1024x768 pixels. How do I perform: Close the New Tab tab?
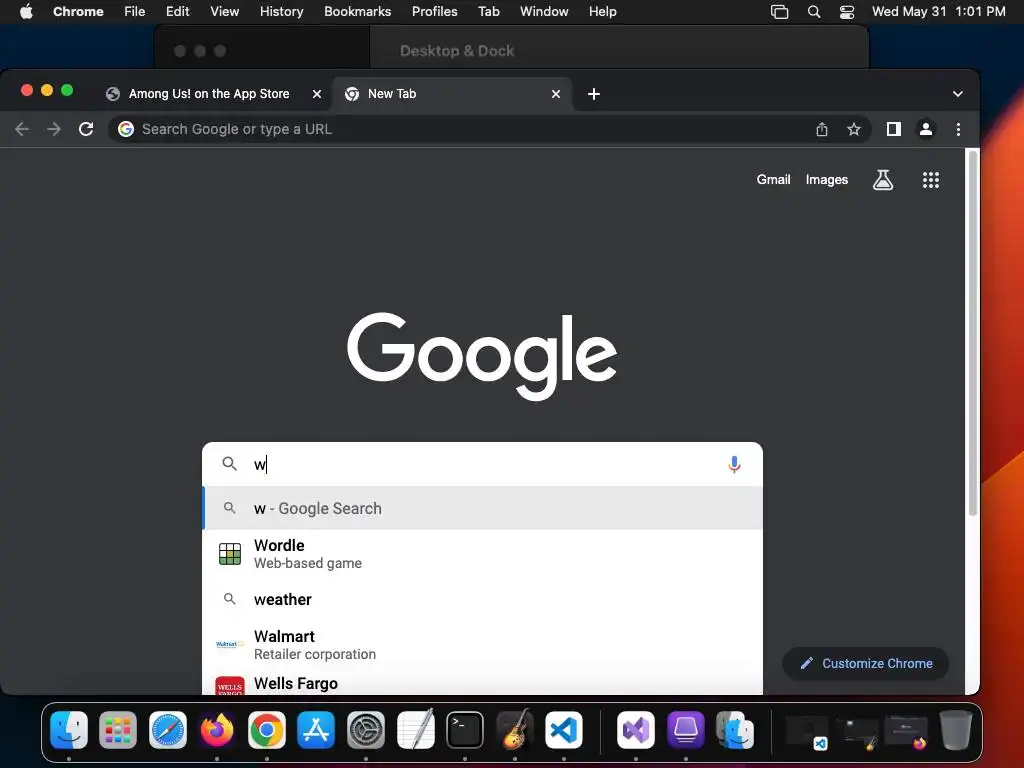556,94
